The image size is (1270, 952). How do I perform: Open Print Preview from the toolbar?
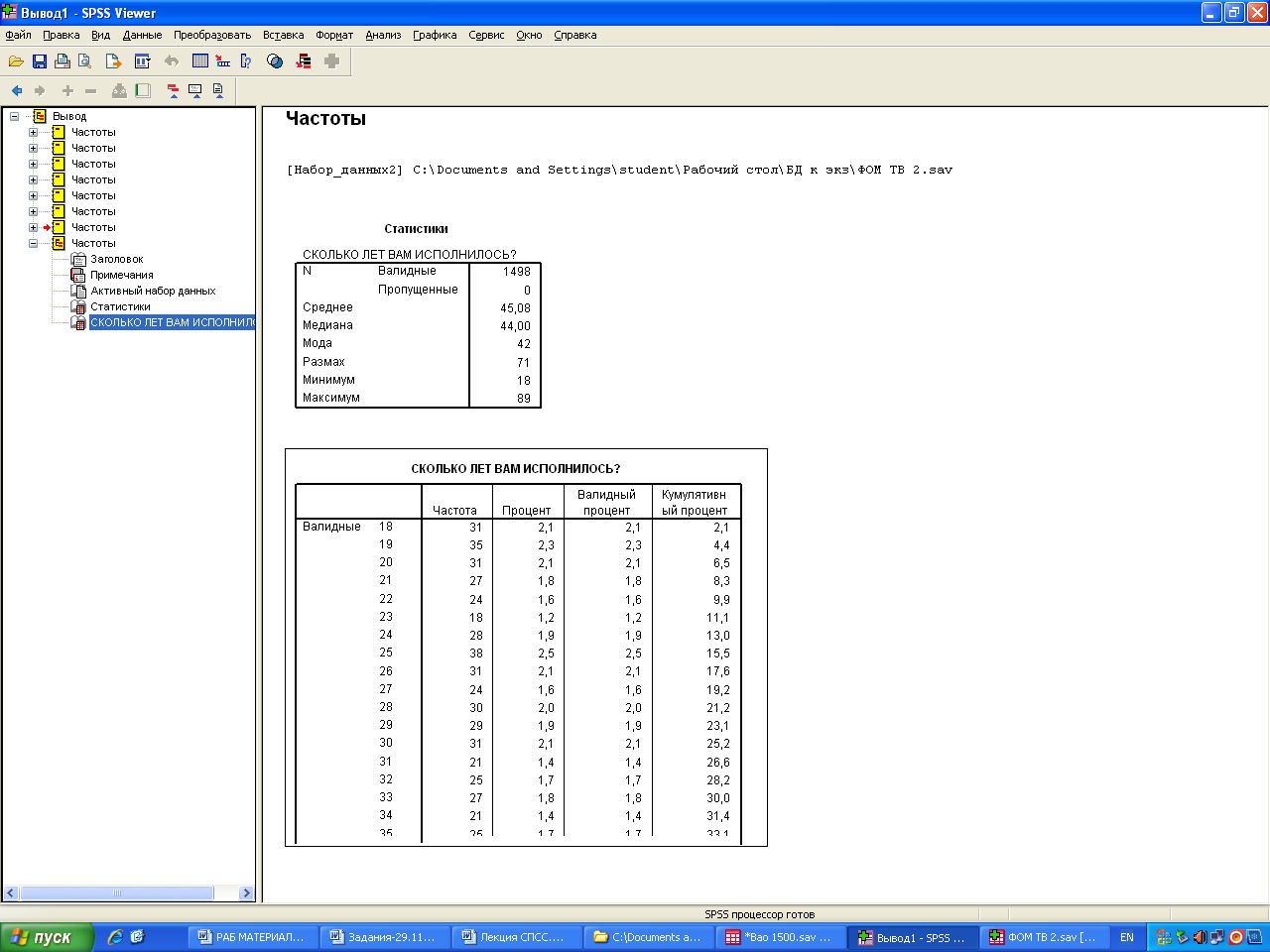tap(85, 61)
